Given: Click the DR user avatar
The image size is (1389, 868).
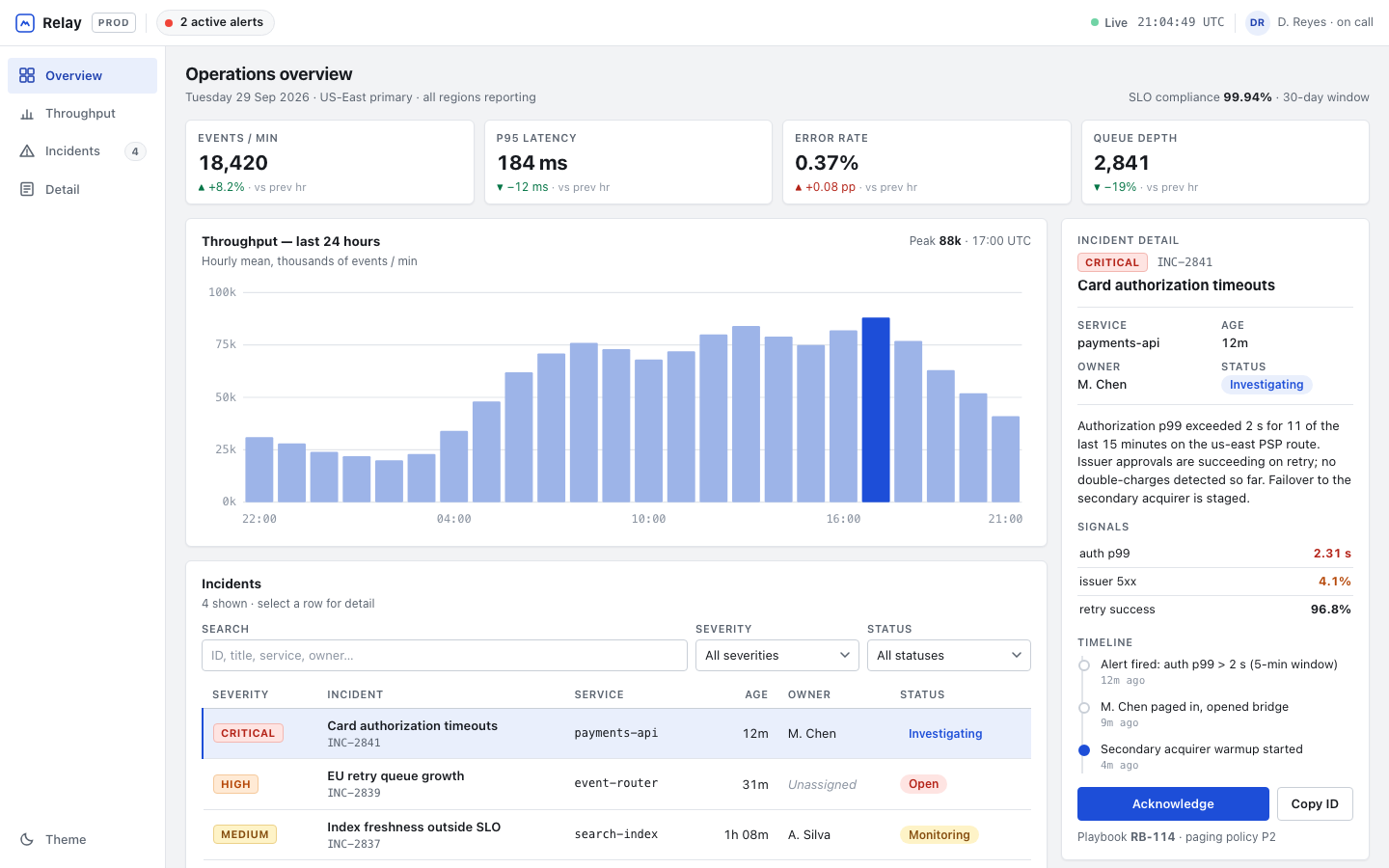Looking at the screenshot, I should 1257,22.
